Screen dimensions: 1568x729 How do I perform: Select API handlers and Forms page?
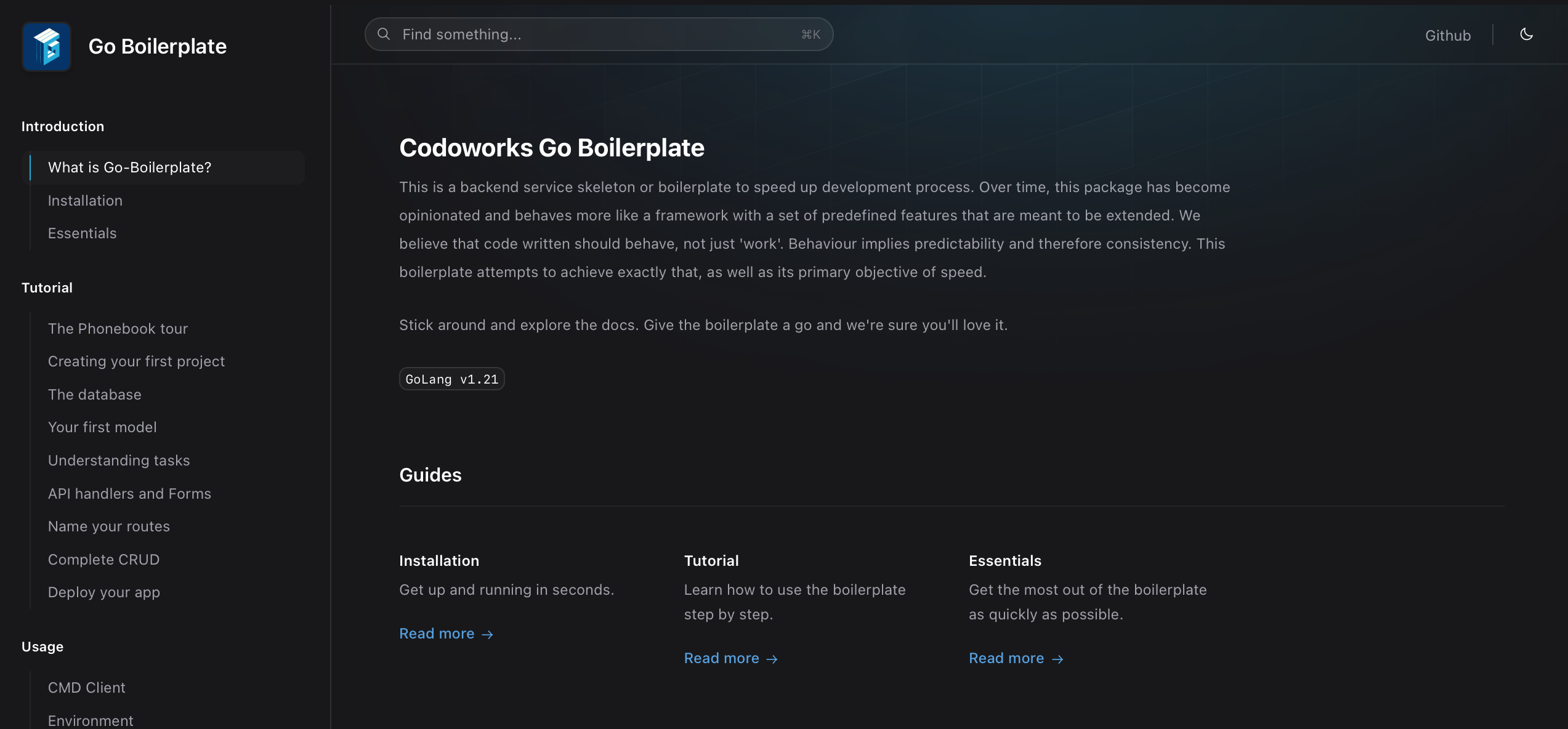(x=129, y=494)
